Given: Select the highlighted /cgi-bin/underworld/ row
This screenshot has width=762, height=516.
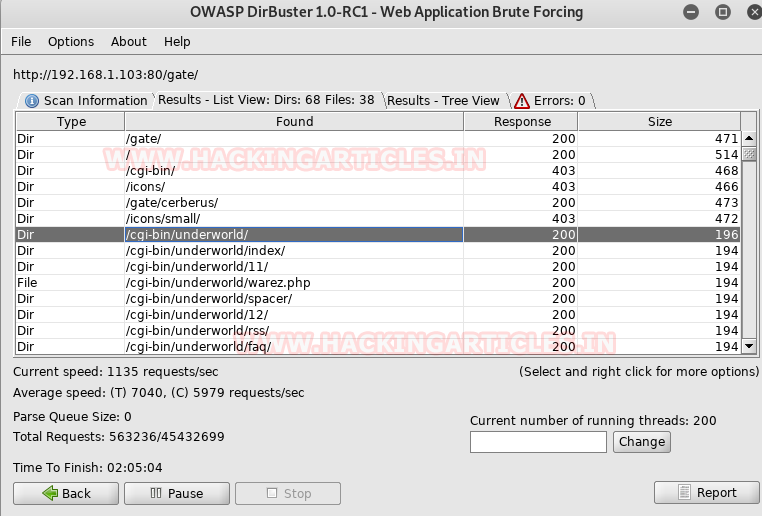Looking at the screenshot, I should click(x=378, y=235).
